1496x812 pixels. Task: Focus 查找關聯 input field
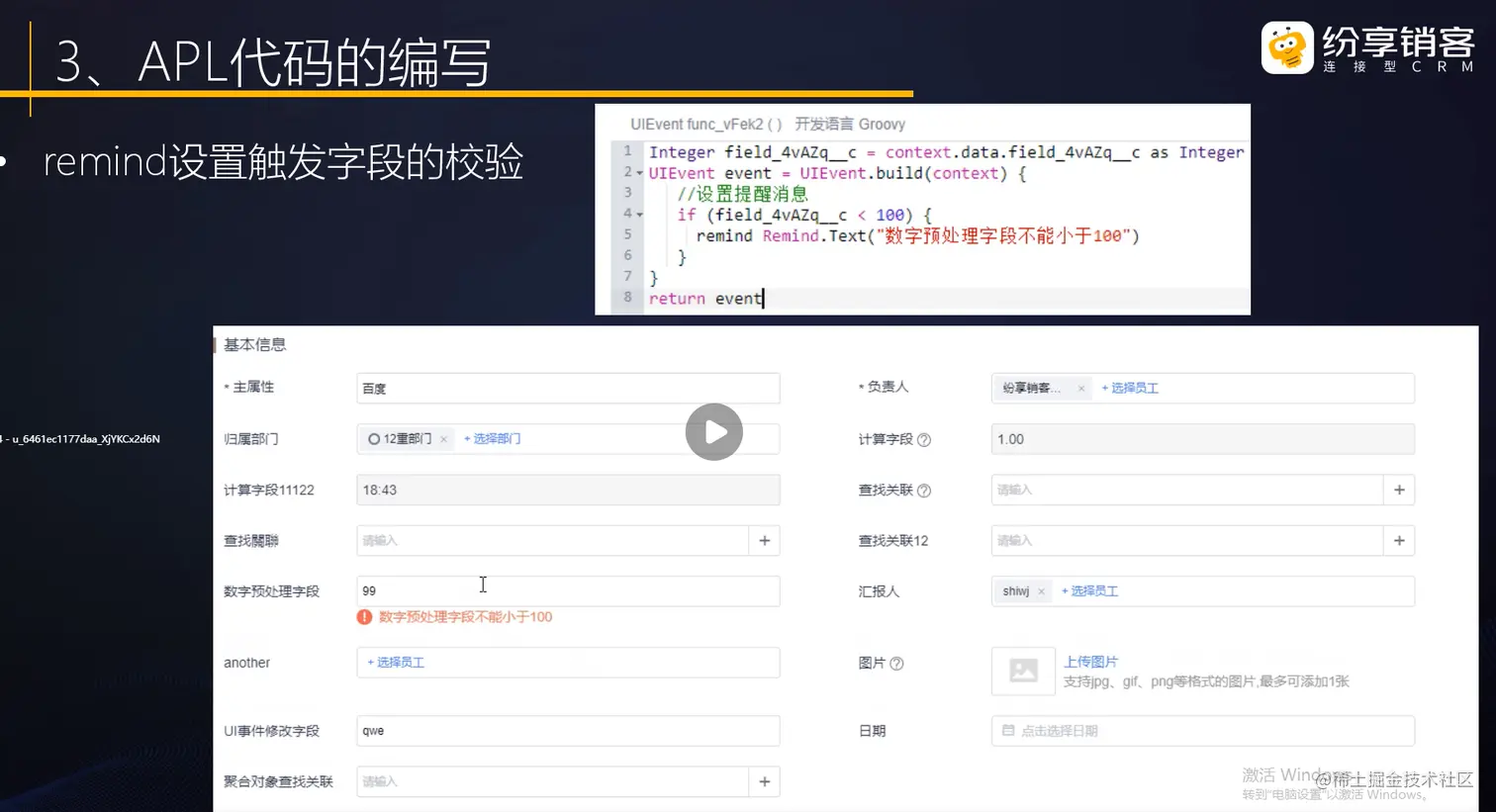[x=553, y=540]
